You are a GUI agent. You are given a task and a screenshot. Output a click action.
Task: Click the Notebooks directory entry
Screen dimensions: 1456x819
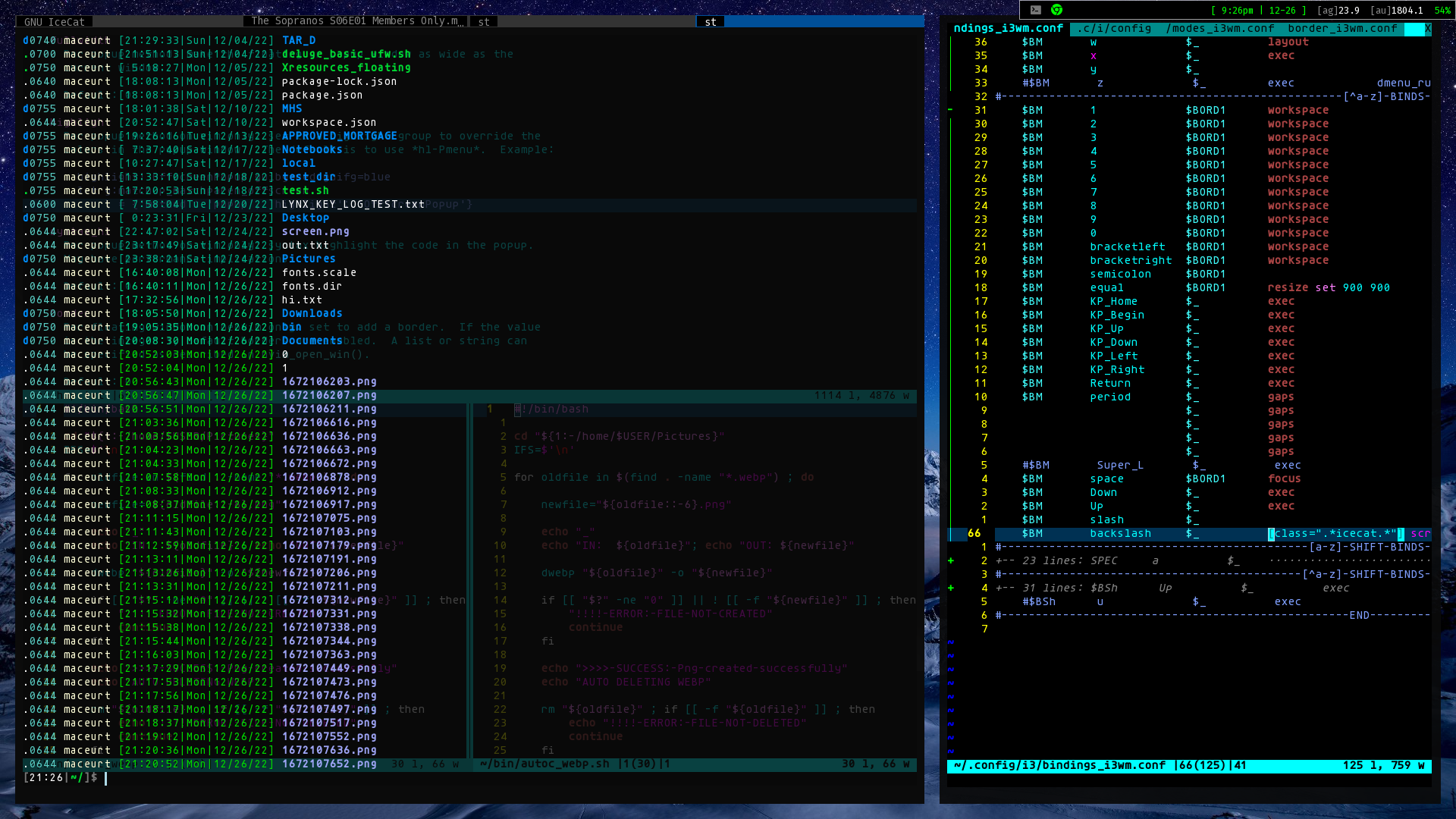(x=312, y=149)
